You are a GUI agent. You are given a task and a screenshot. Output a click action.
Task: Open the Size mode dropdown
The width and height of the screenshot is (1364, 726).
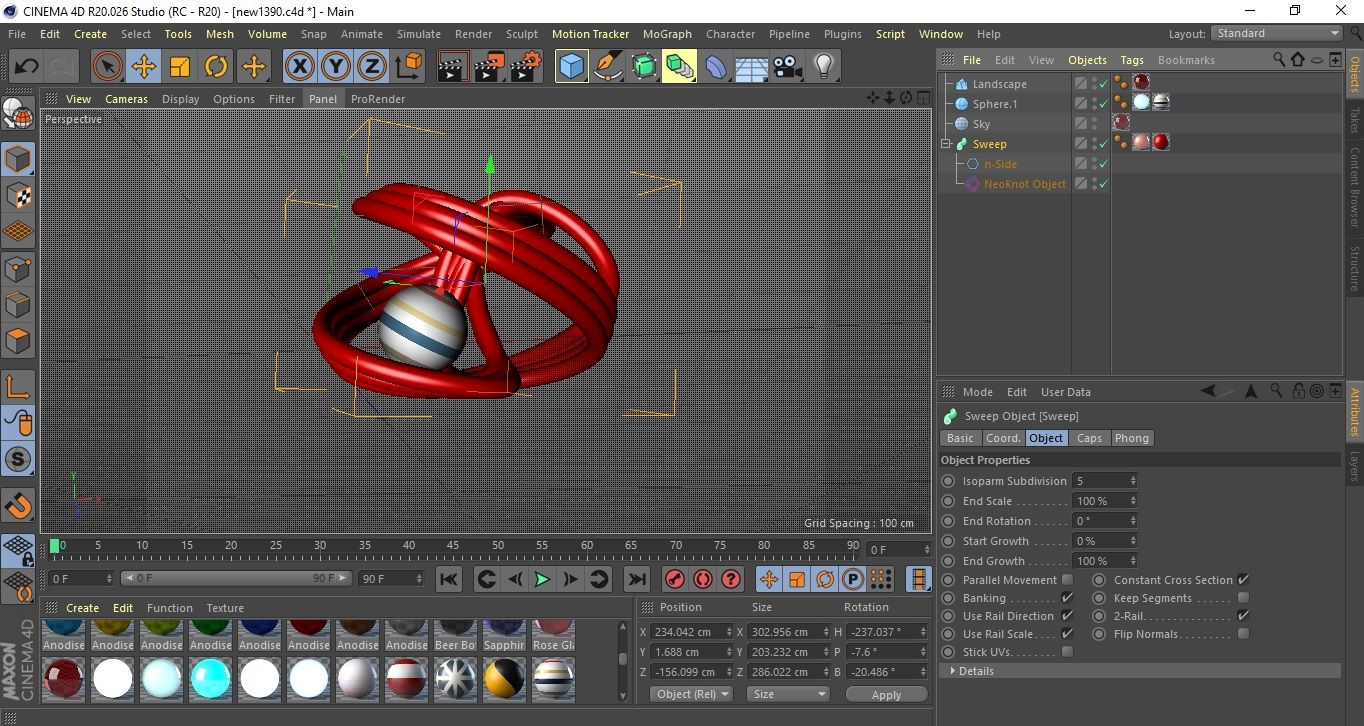789,694
